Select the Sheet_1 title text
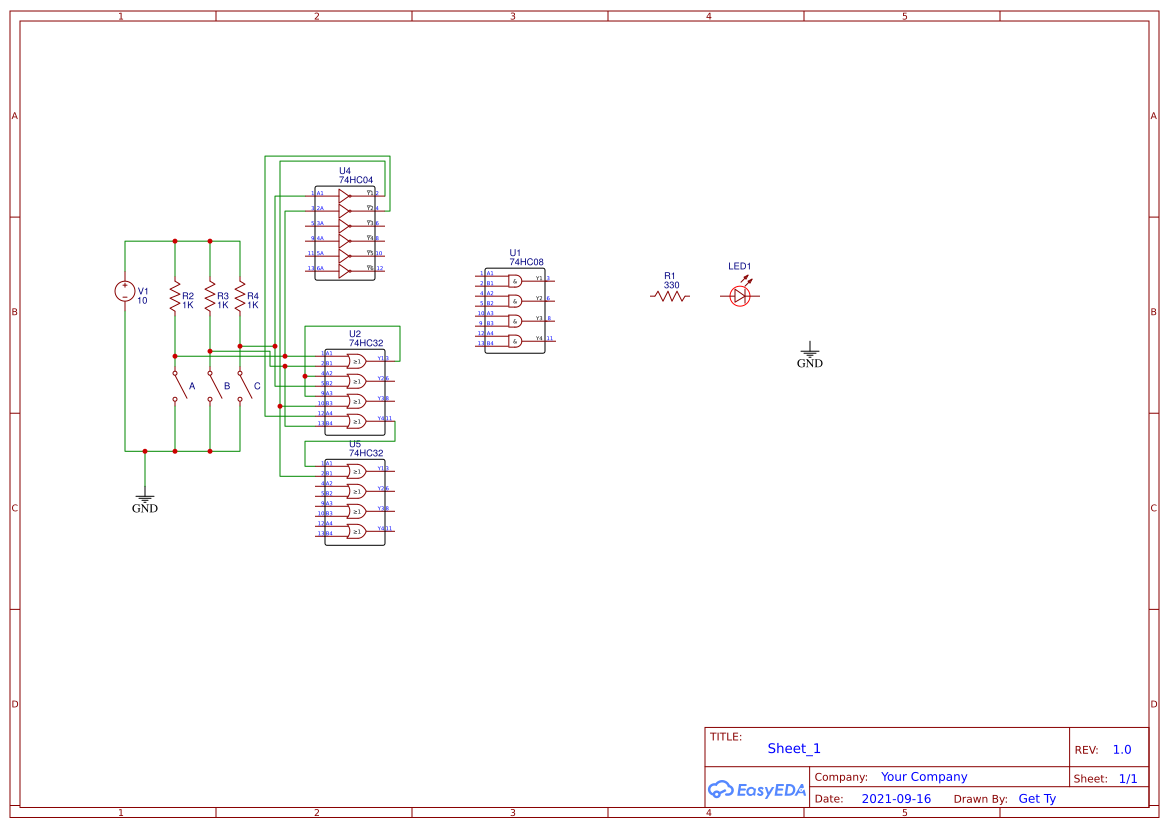1169x828 pixels. [794, 748]
